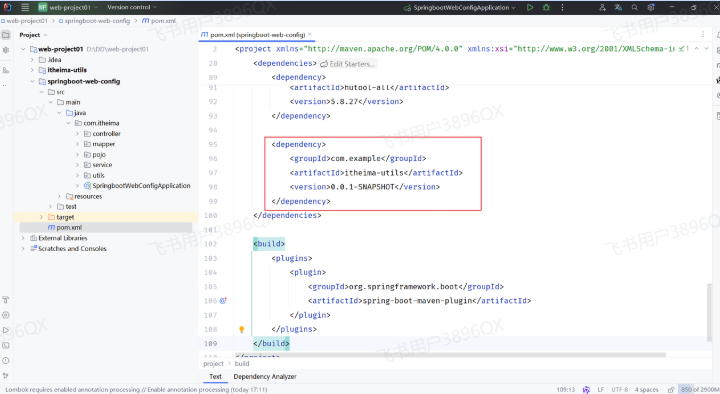Click springboot-web-config in the navigation breadcrumb
Screen dimensions: 720x394
point(94,21)
